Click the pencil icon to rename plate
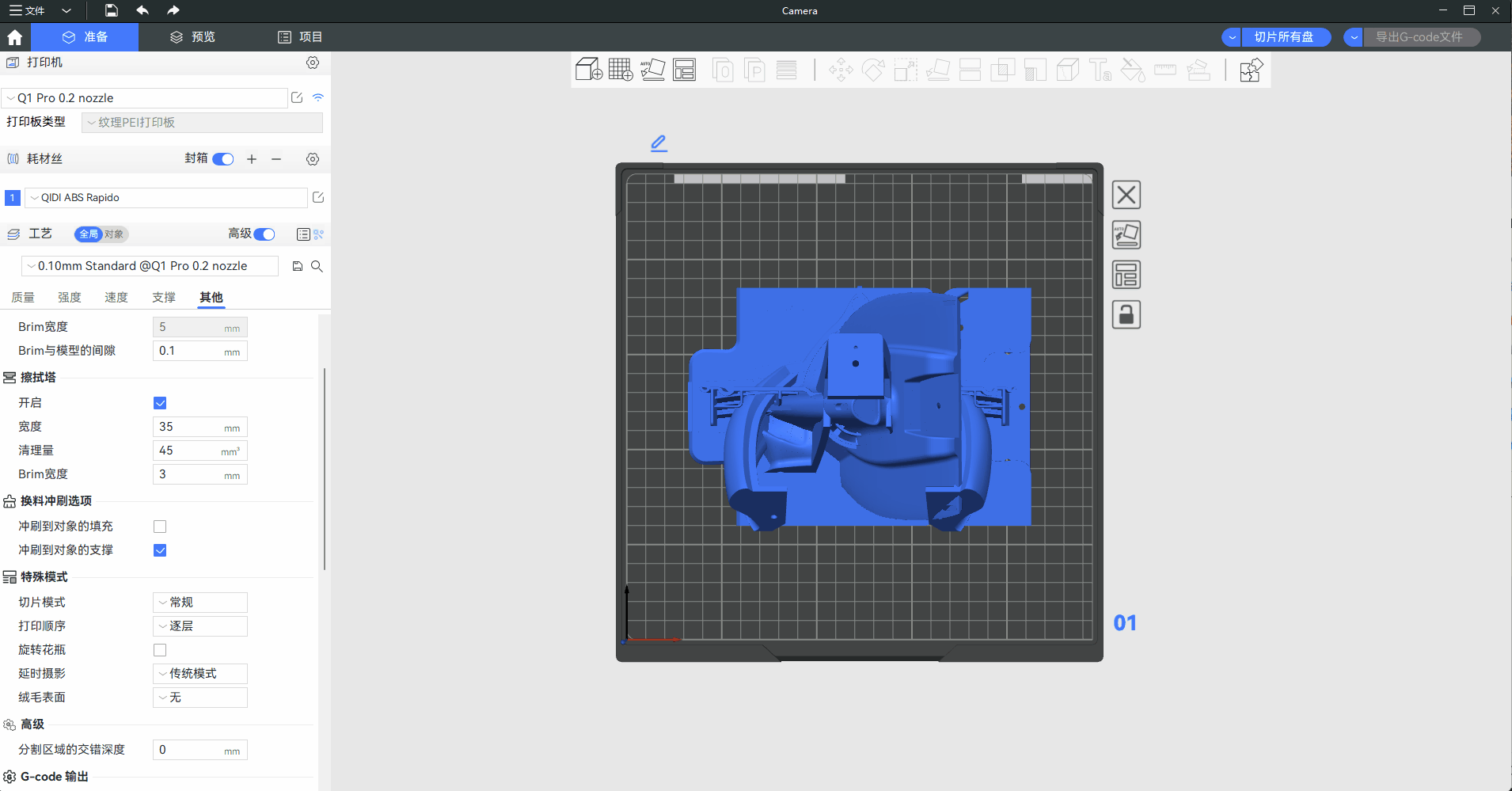 (659, 143)
